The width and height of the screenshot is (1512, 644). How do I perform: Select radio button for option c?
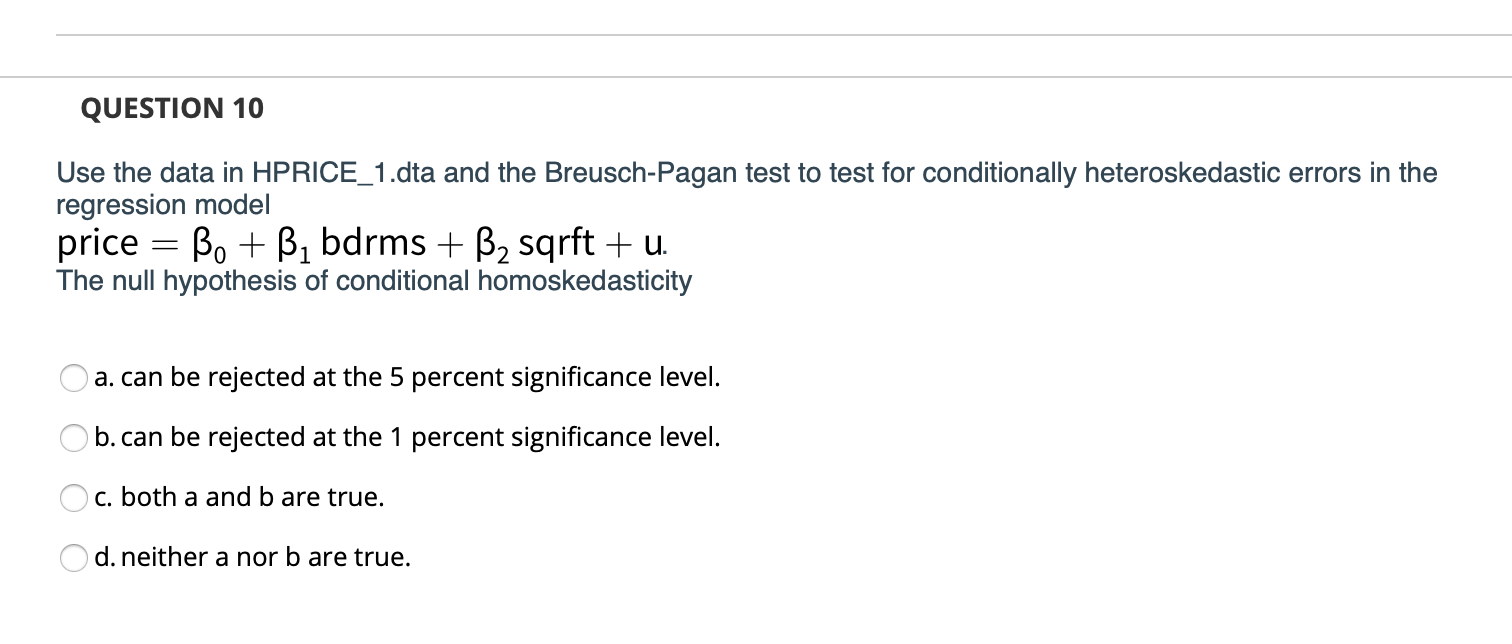click(74, 498)
